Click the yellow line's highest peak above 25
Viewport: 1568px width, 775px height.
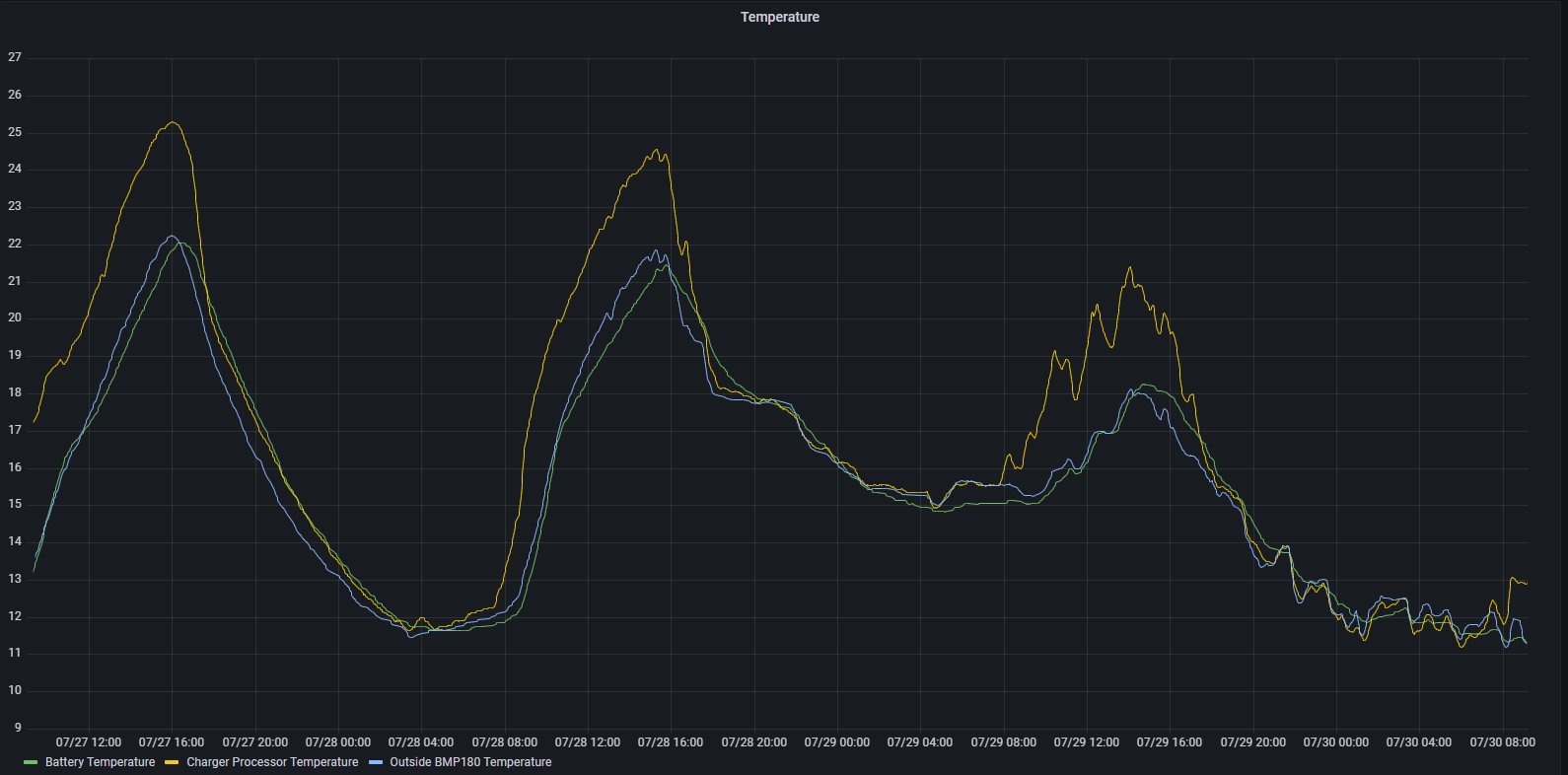coord(173,122)
